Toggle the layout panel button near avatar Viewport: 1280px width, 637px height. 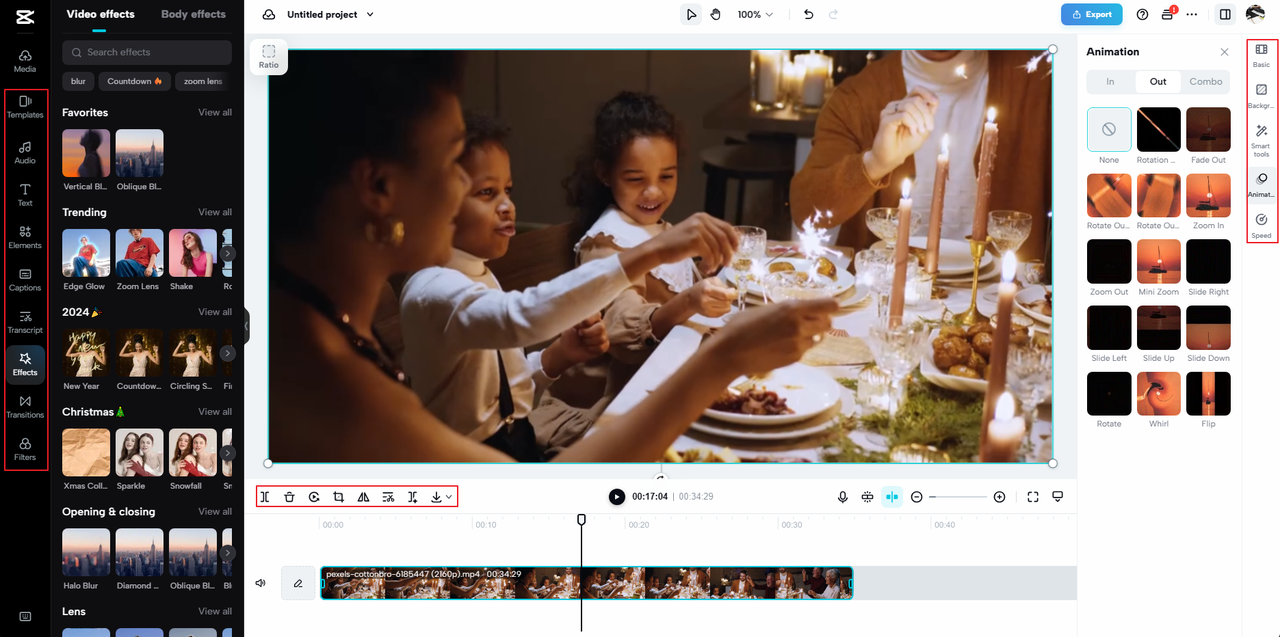point(1225,15)
